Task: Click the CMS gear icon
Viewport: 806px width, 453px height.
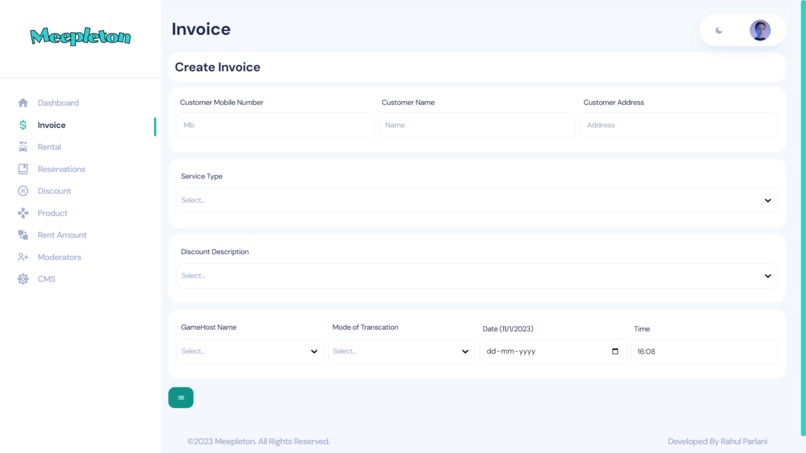Action: tap(23, 279)
